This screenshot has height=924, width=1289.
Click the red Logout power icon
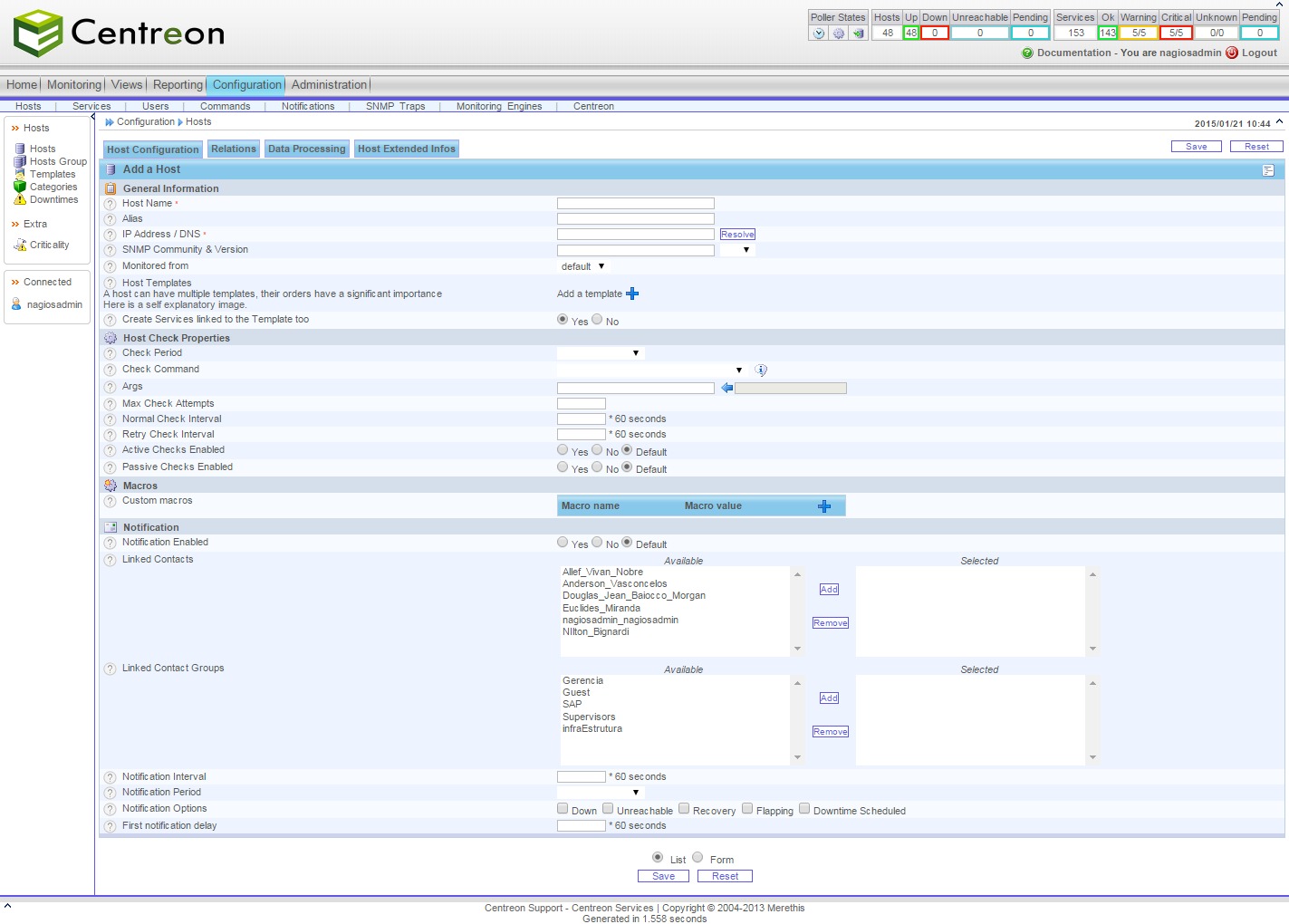coord(1232,53)
